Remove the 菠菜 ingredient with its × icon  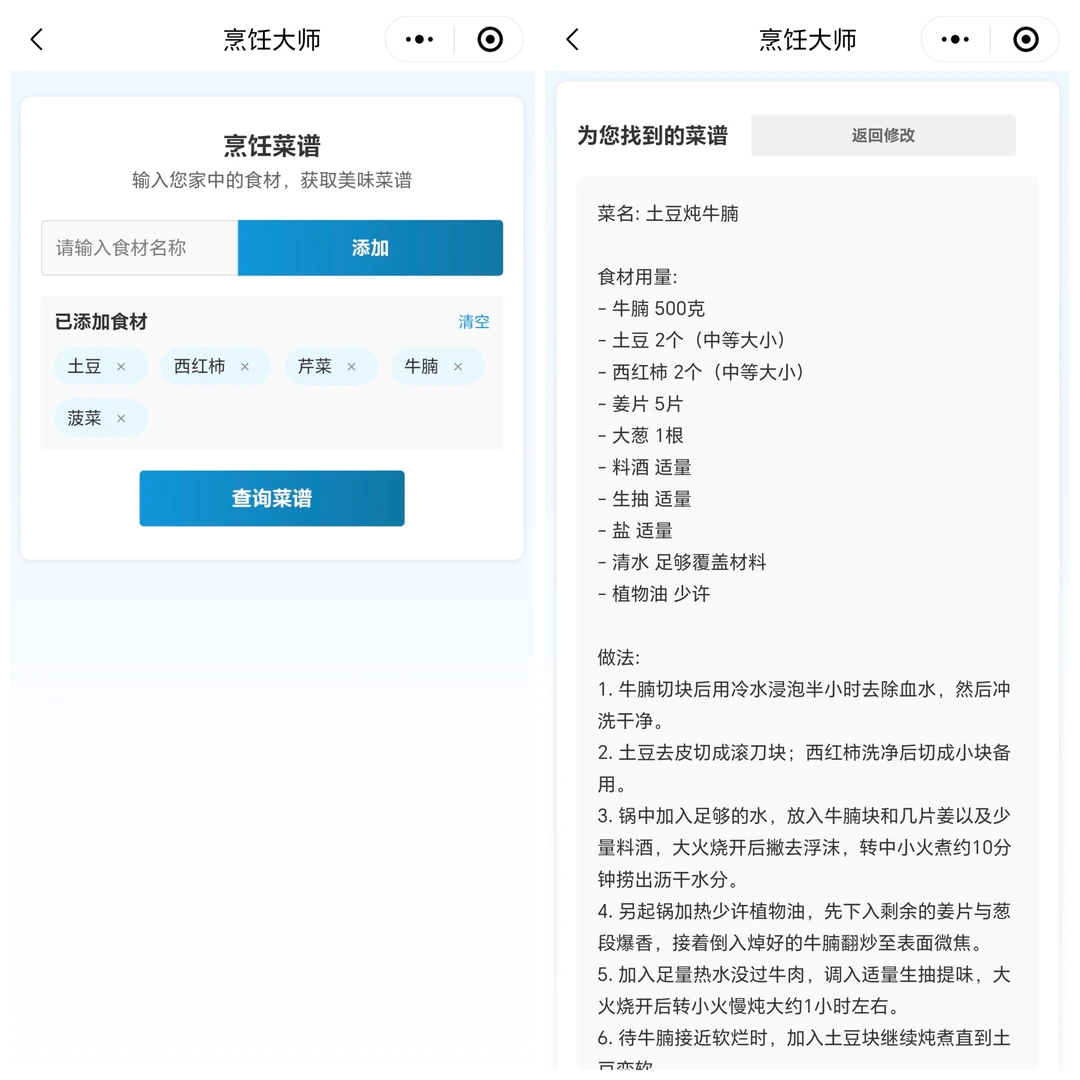[119, 418]
